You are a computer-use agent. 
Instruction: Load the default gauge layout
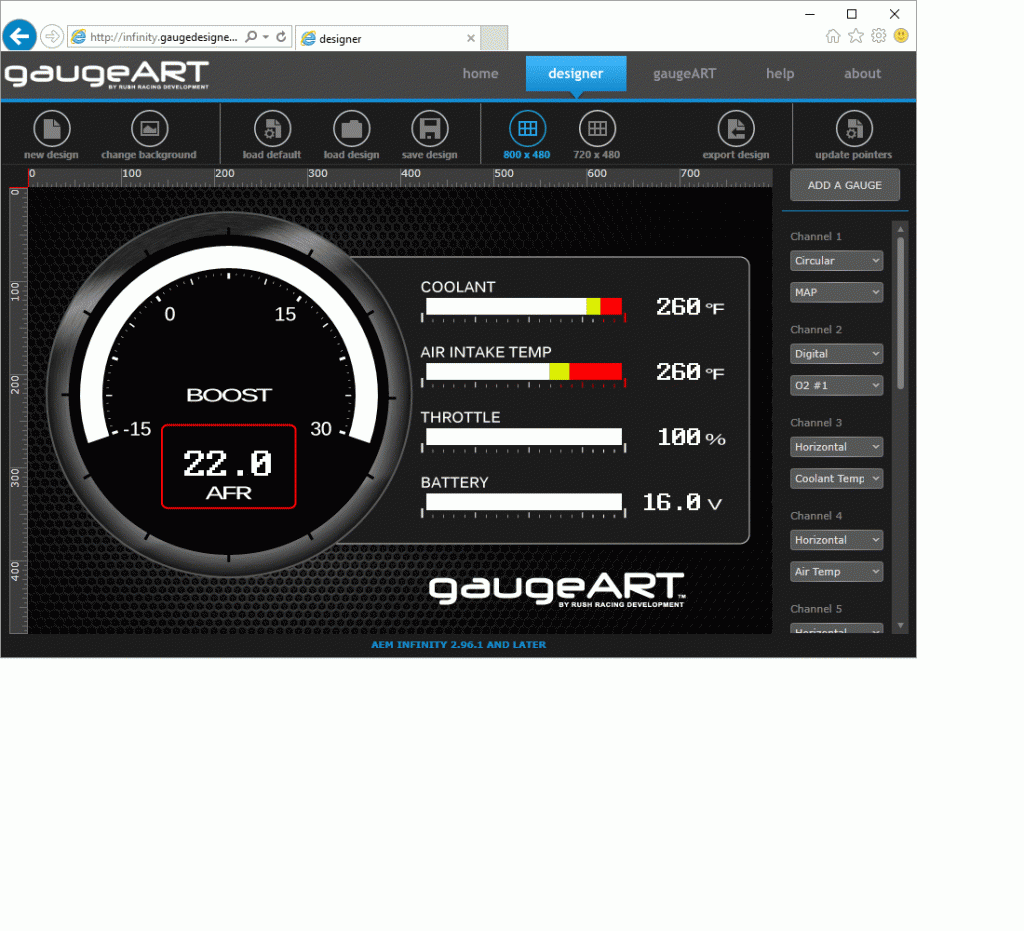coord(271,134)
